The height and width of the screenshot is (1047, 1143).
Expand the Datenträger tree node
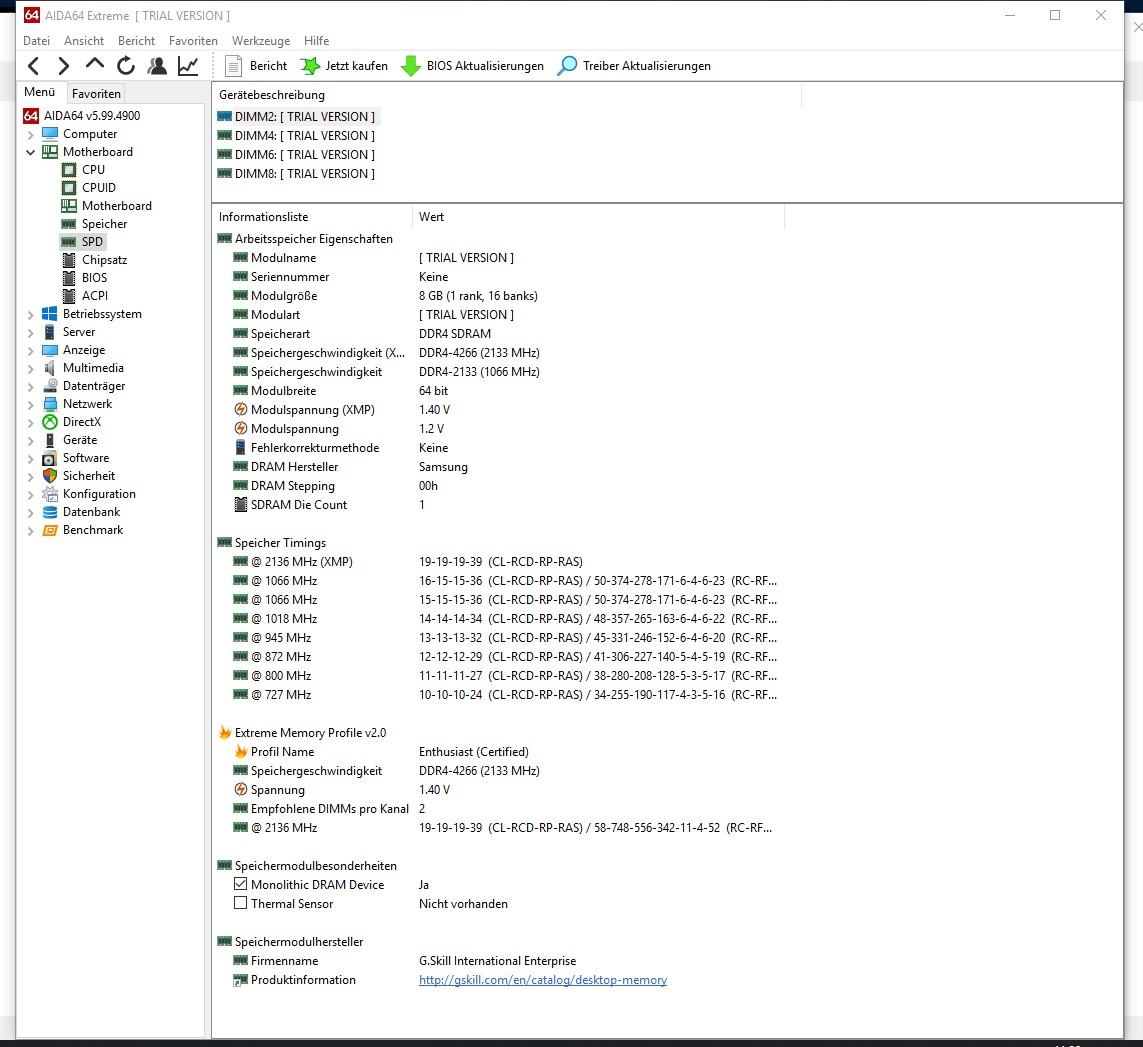(x=31, y=386)
